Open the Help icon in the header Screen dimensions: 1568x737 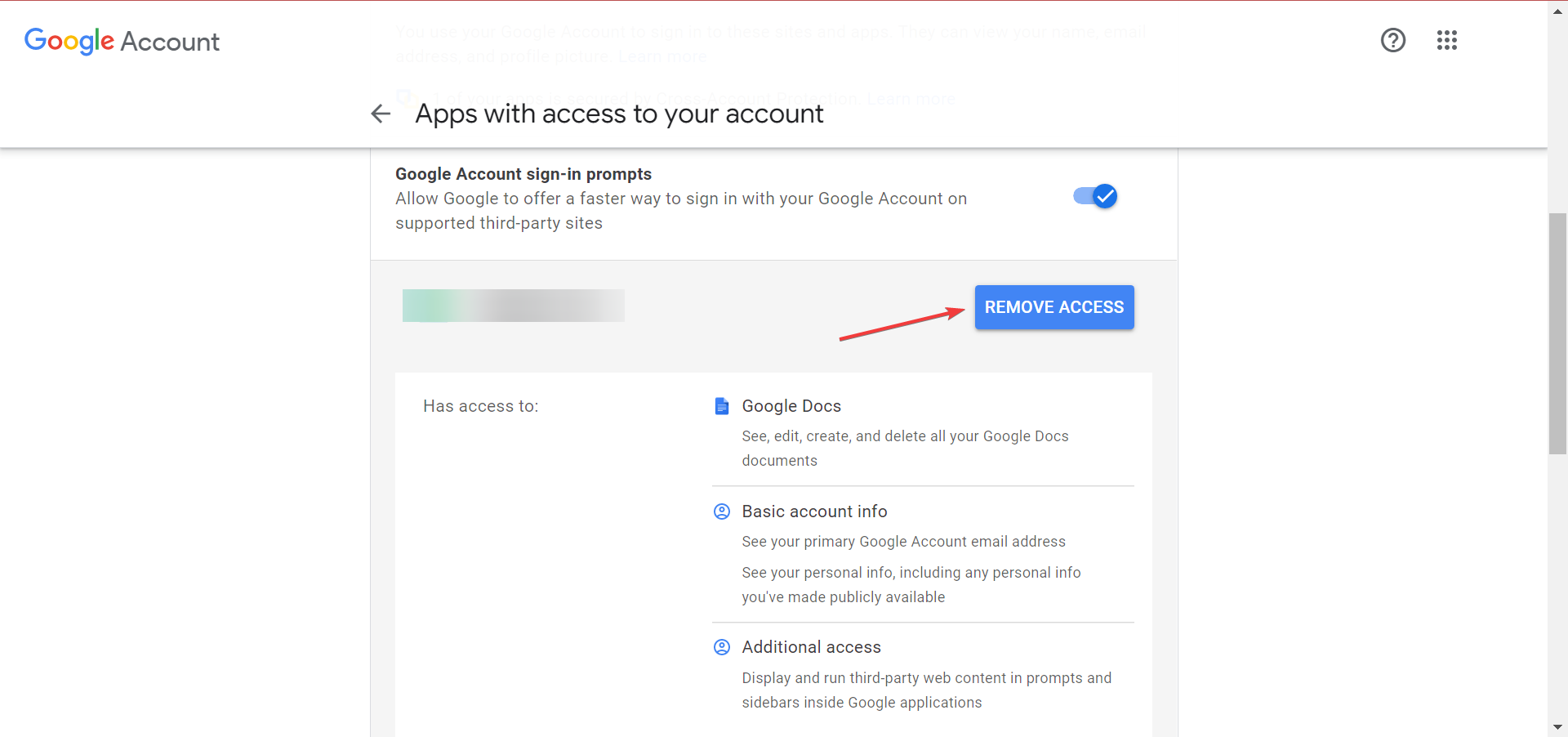point(1392,40)
